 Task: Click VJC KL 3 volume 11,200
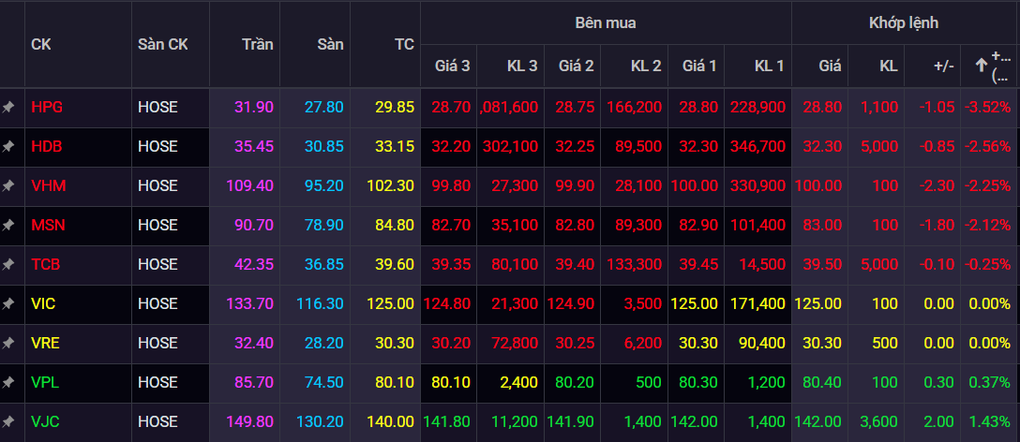pyautogui.click(x=516, y=422)
